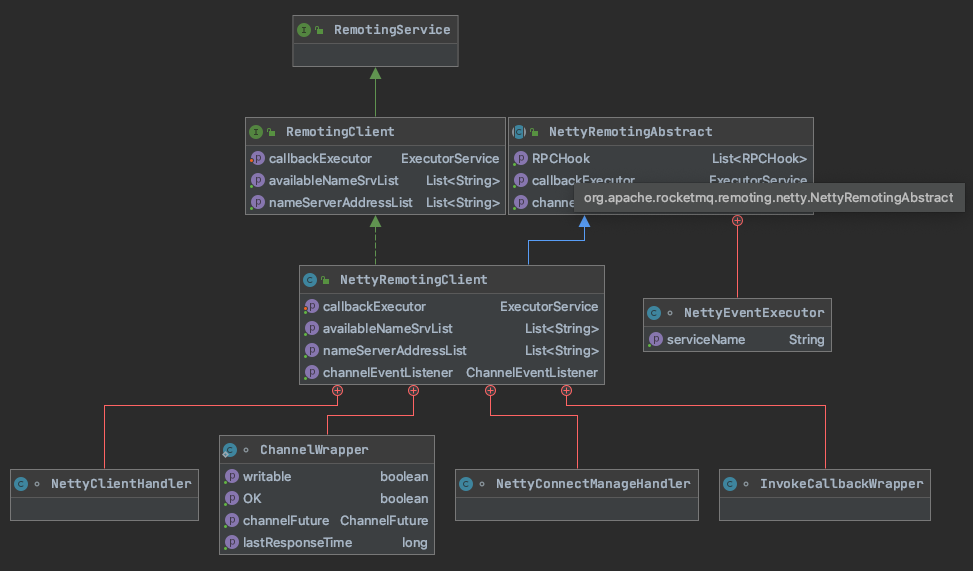
Task: Click the String type of serviceName
Action: pos(806,339)
